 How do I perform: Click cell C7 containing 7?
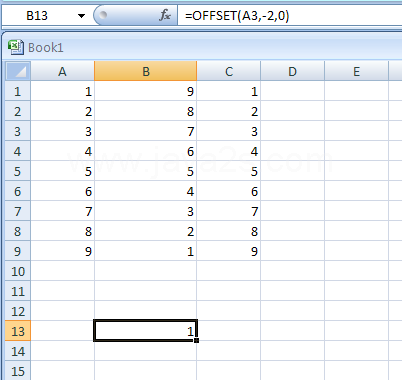click(x=229, y=211)
